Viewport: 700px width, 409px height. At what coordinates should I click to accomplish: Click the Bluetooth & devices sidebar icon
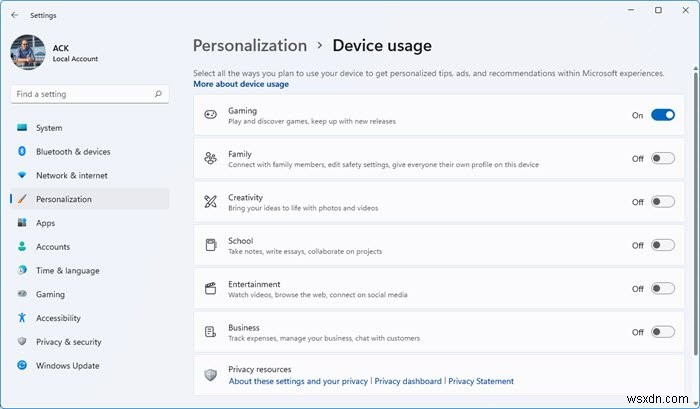[x=21, y=152]
